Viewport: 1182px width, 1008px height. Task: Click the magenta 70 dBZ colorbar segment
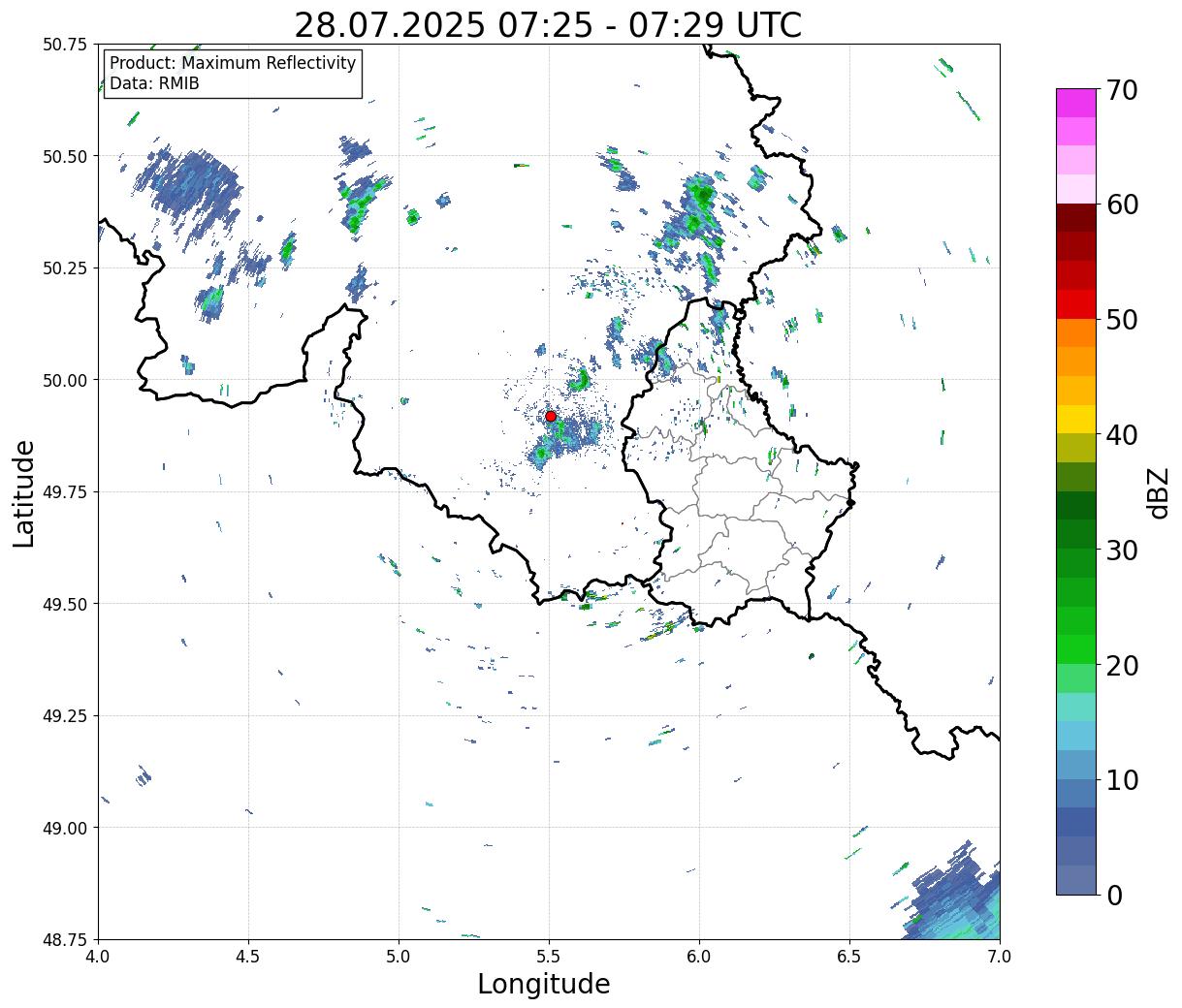(1076, 104)
